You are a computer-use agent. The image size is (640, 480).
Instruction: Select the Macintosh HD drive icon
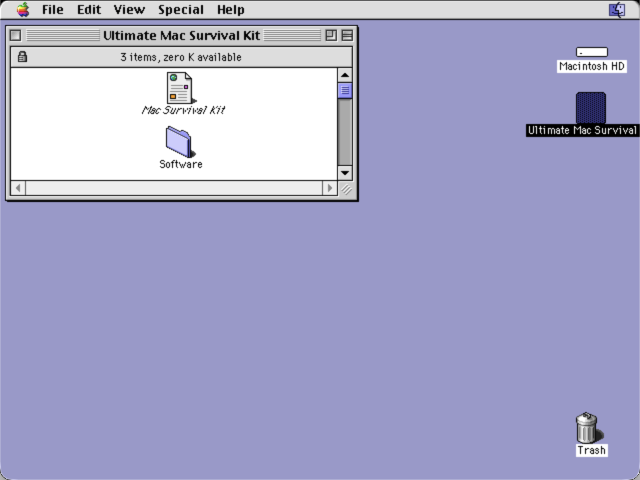[x=591, y=52]
